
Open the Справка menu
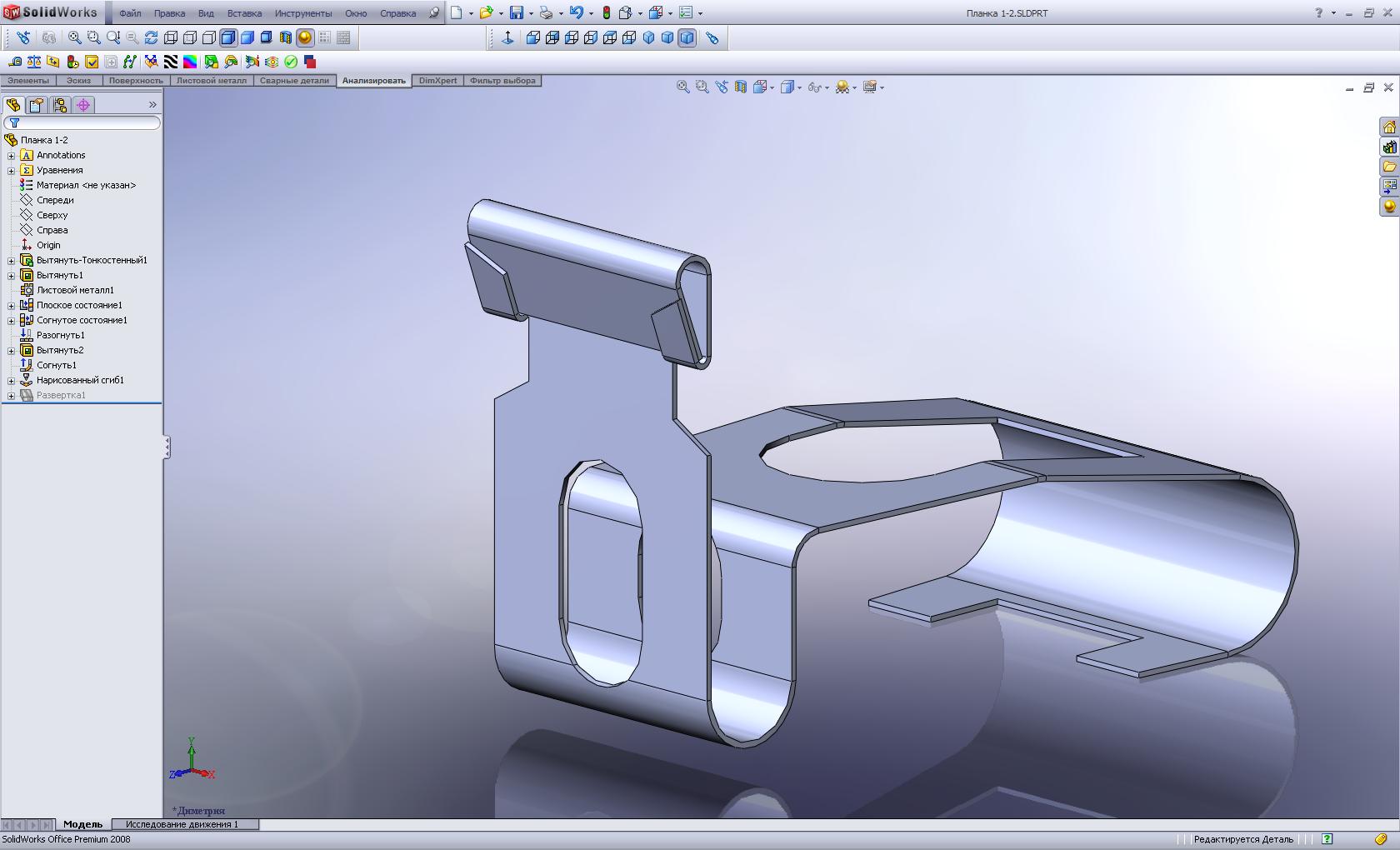[397, 13]
